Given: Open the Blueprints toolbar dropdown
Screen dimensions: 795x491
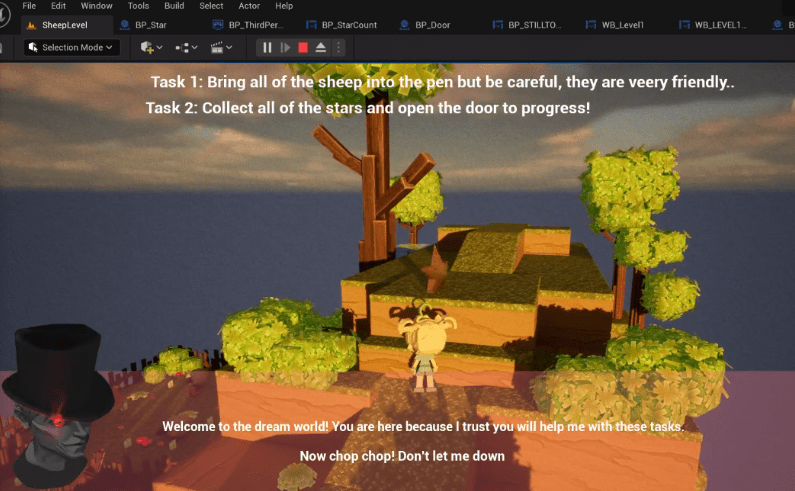Looking at the screenshot, I should (186, 47).
